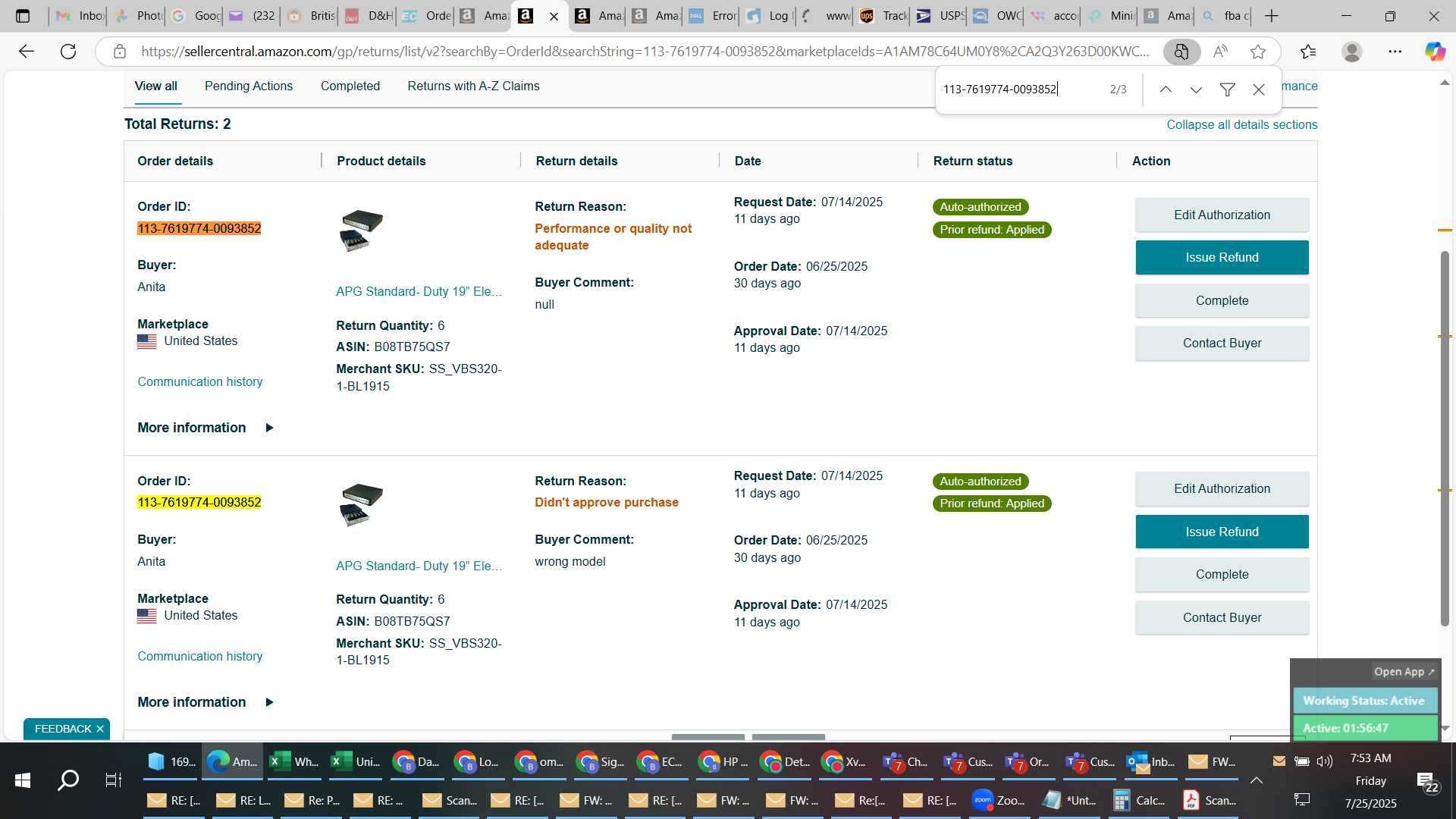Open second APG Standard-Duty product link
This screenshot has height=819, width=1456.
click(x=419, y=566)
